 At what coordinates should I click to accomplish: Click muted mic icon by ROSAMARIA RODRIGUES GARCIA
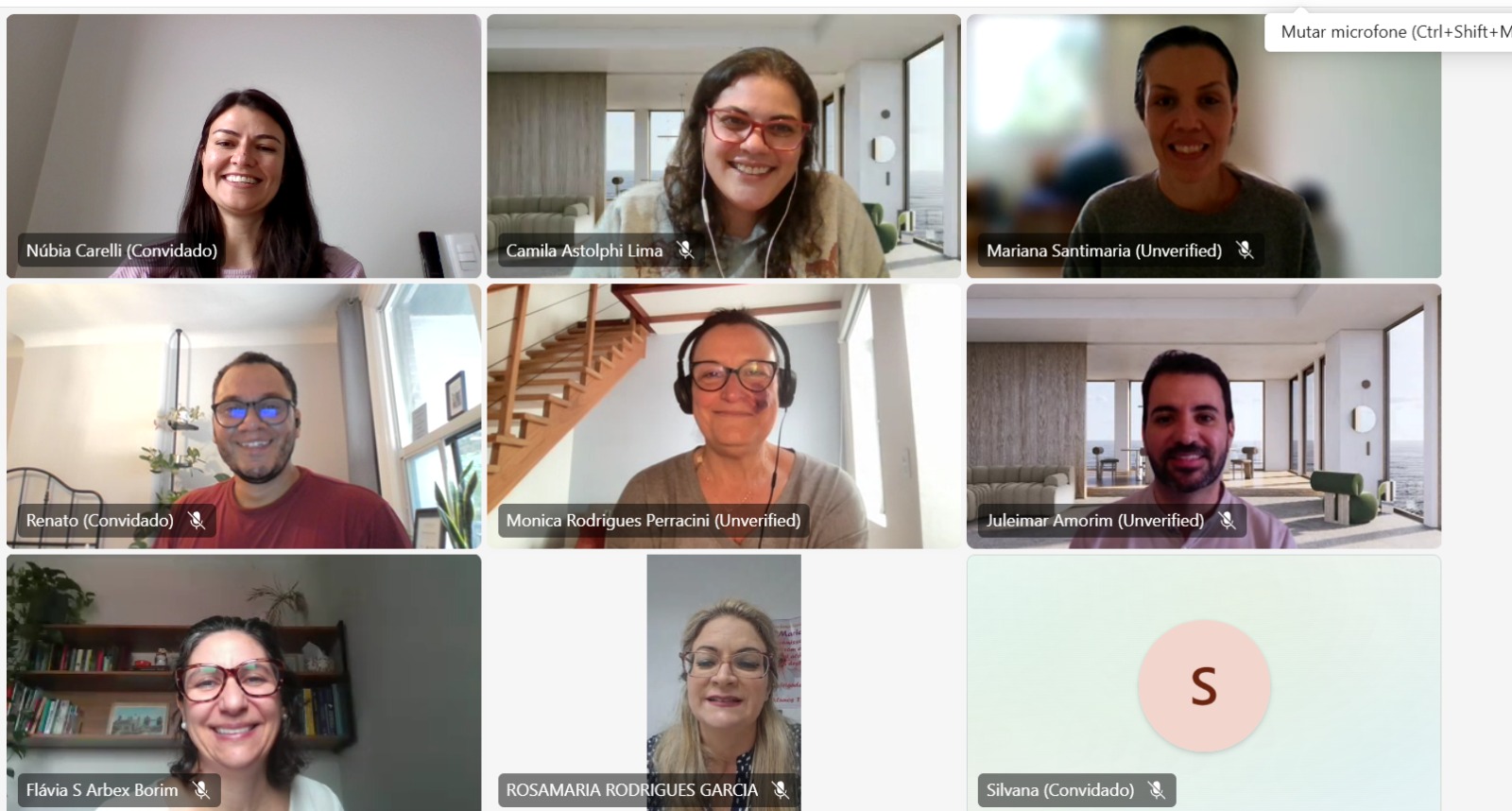tap(781, 789)
